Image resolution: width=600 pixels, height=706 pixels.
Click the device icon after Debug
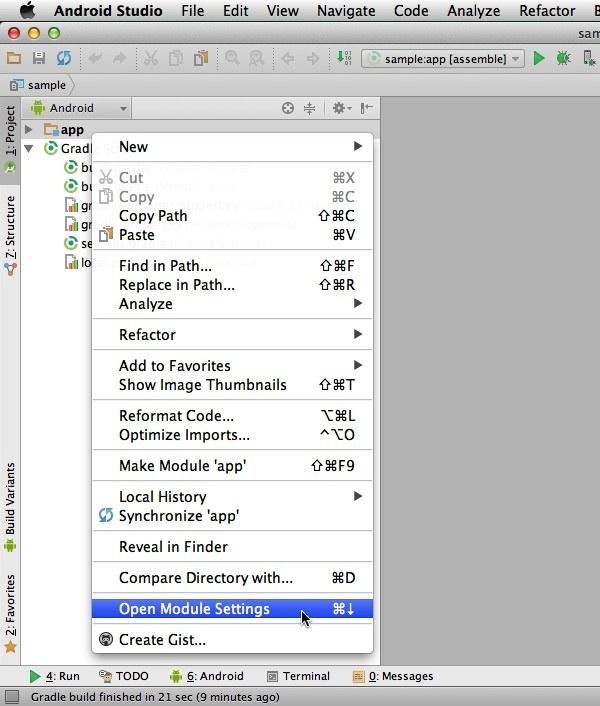588,59
